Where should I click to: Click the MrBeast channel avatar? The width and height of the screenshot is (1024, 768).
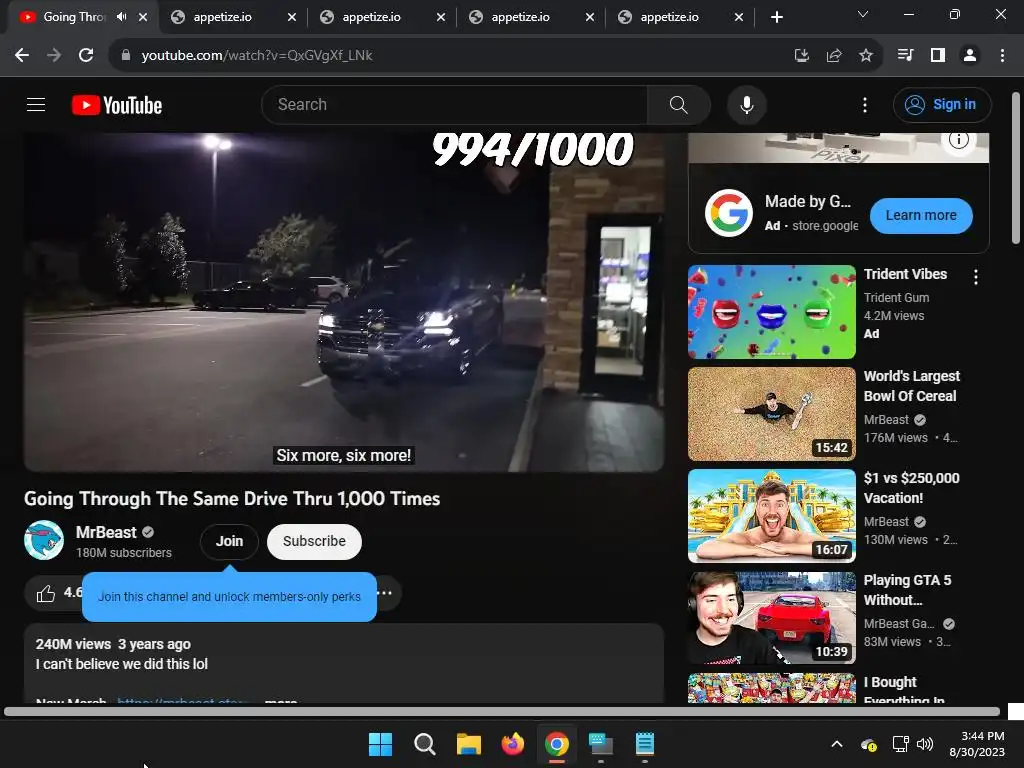click(x=44, y=540)
